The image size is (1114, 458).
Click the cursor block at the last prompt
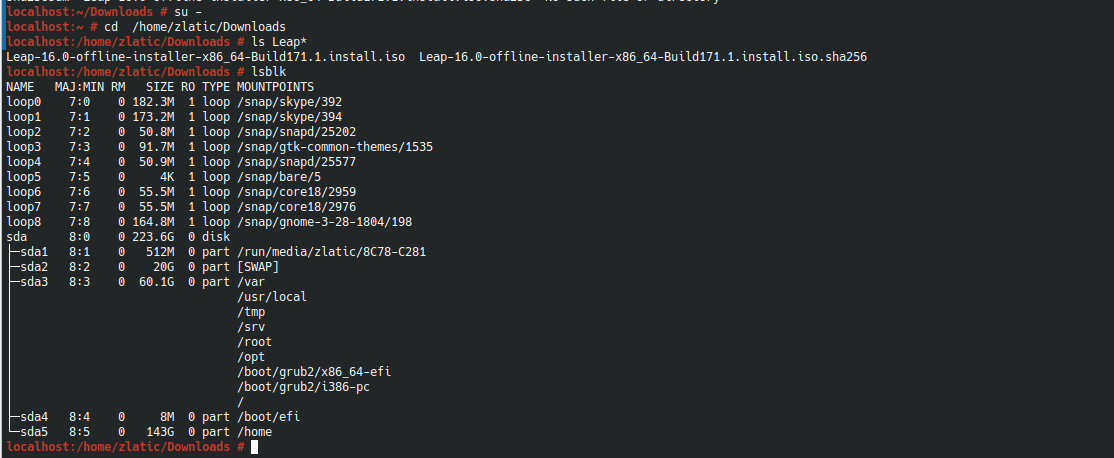click(255, 447)
